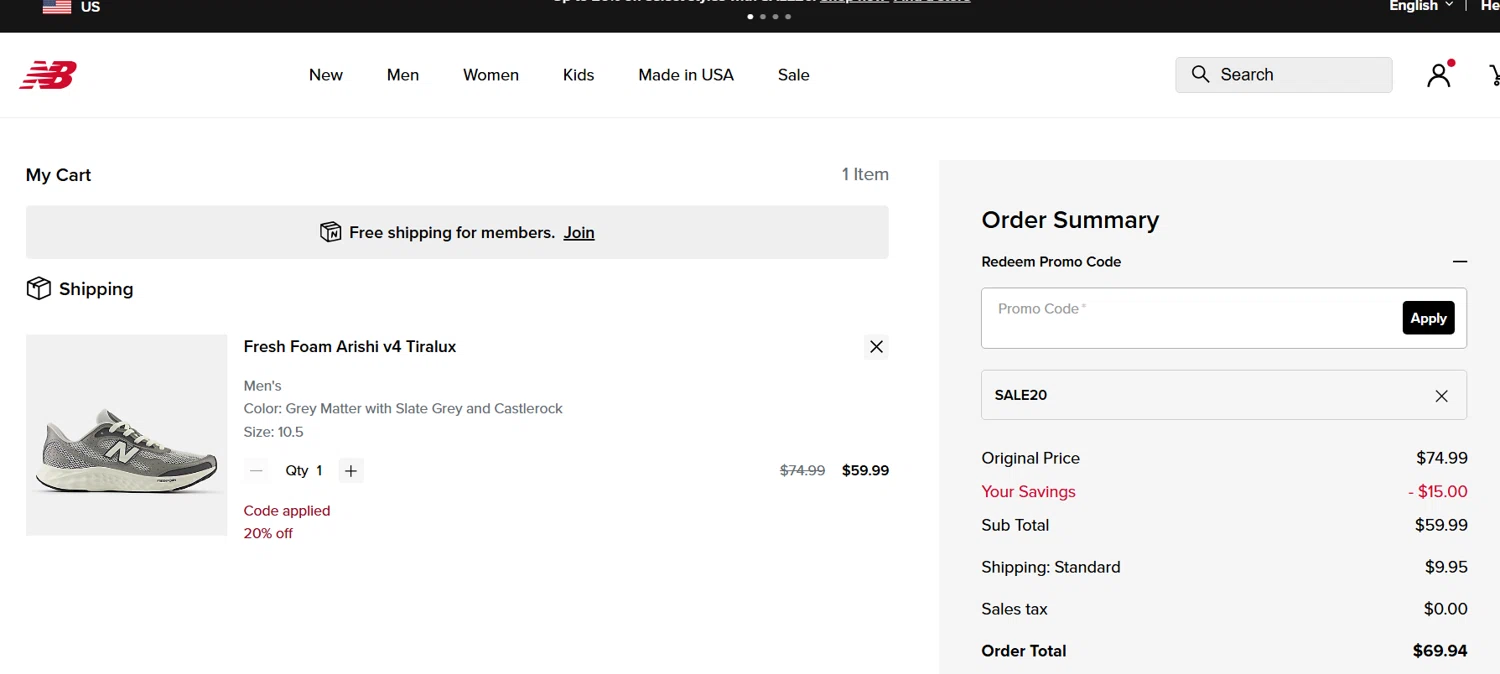Click the Original Price label
Screen dimensions: 1500x674
point(1031,458)
